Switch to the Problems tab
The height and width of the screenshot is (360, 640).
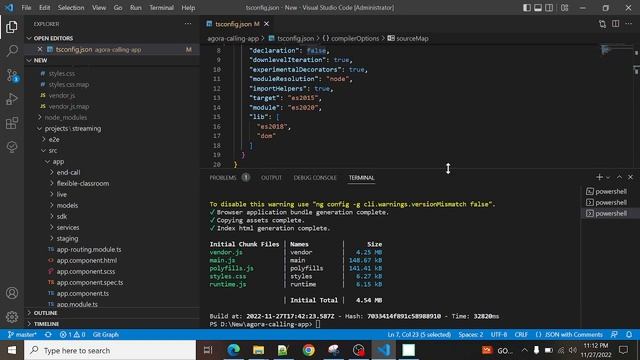(x=223, y=178)
